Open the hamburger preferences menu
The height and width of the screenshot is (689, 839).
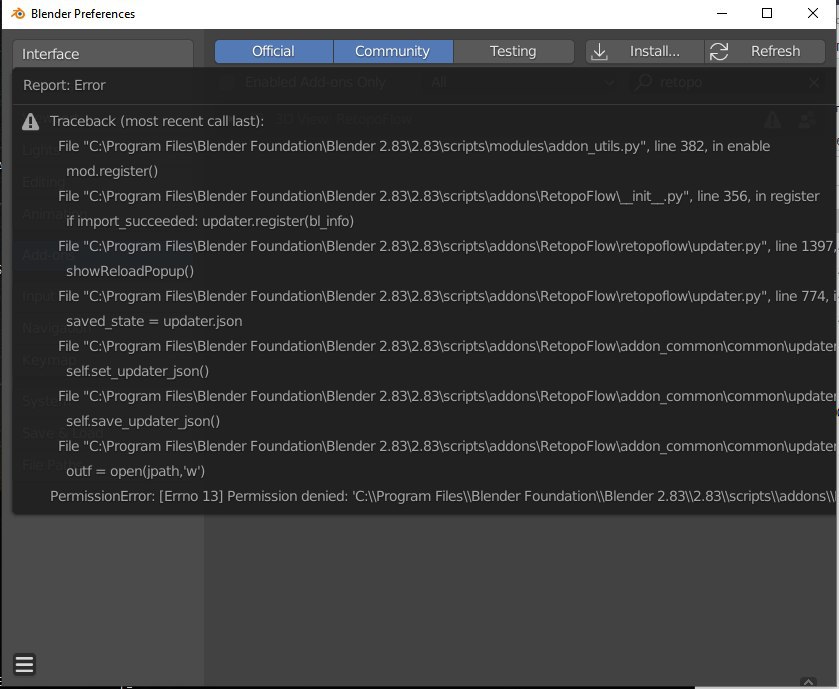[x=25, y=664]
